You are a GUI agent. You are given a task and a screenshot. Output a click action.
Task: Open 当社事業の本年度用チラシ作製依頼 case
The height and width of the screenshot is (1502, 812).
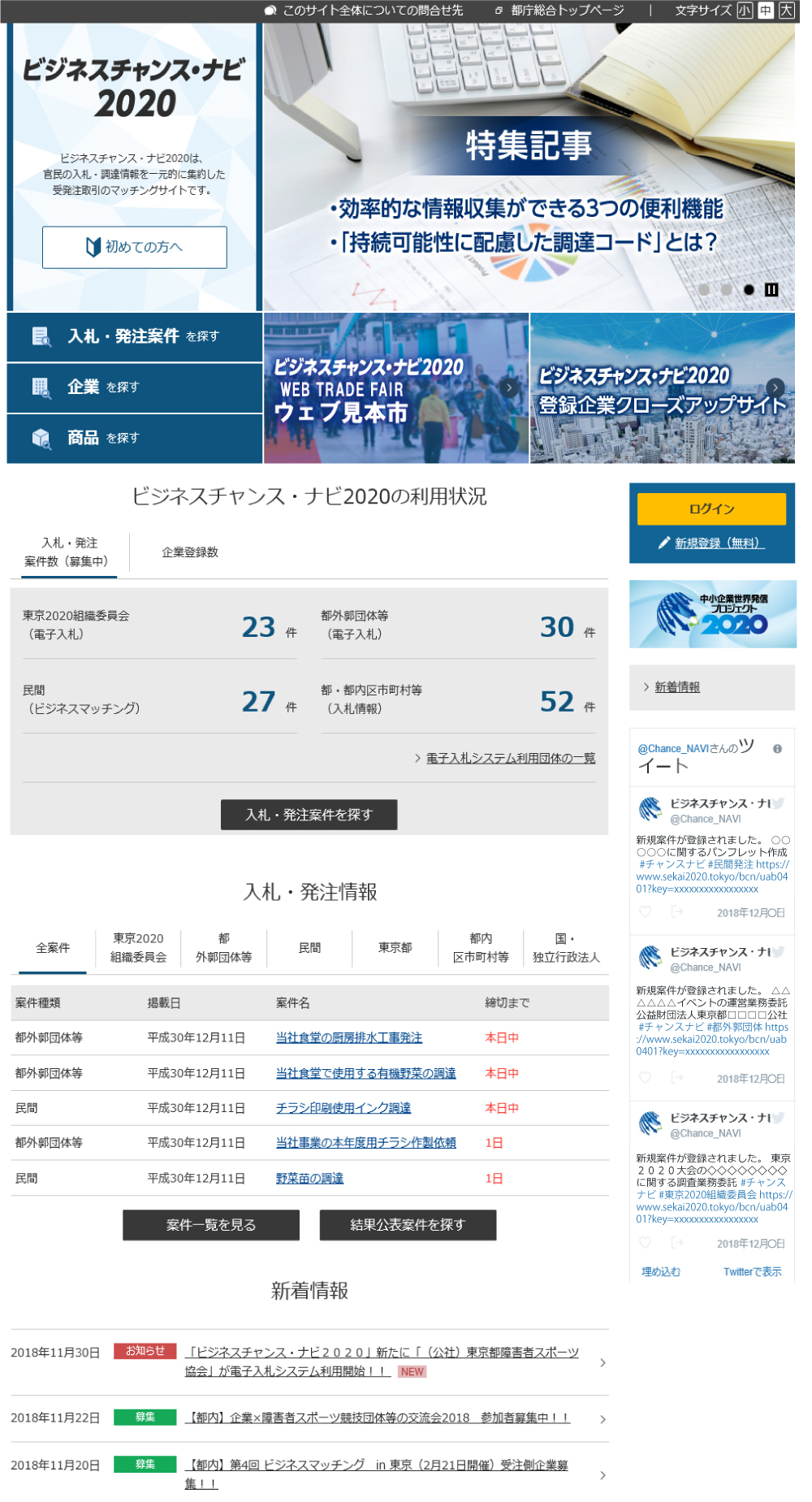(x=366, y=1143)
